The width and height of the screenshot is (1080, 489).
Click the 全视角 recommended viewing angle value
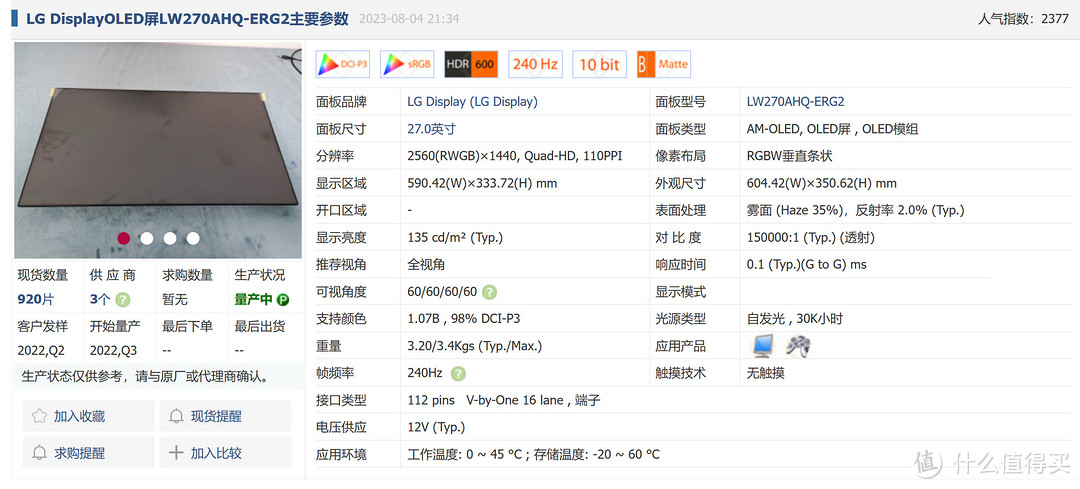point(426,264)
